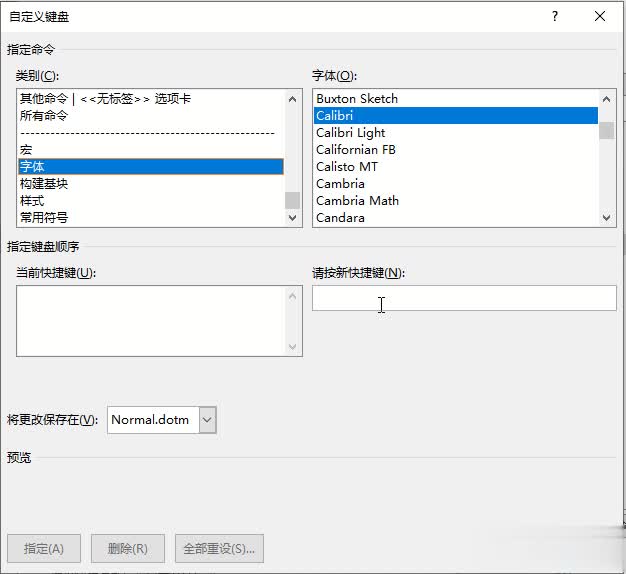Viewport: 626px width, 574px height.
Task: Click the 指定(A) button
Action: [x=44, y=548]
